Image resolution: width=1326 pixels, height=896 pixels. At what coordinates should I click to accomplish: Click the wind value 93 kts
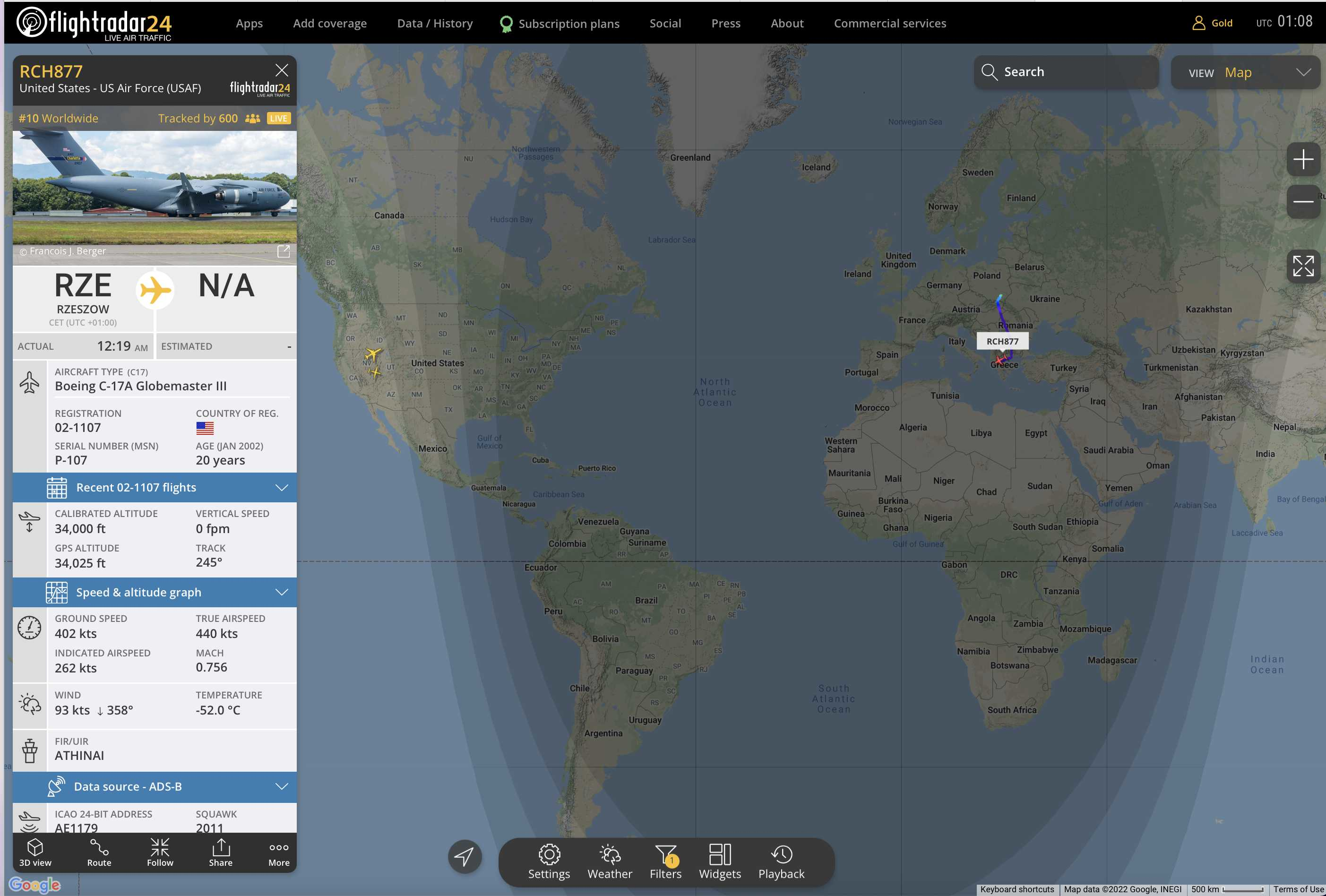(72, 710)
